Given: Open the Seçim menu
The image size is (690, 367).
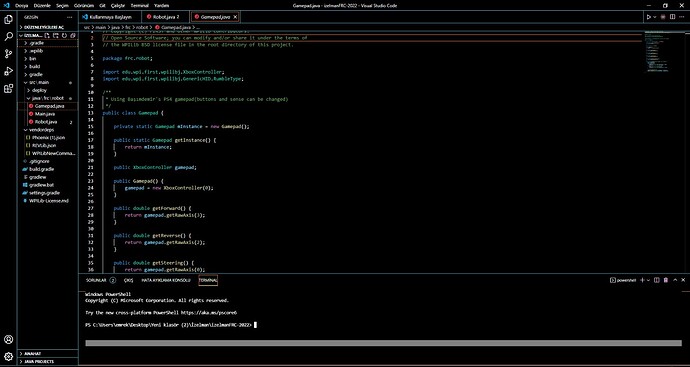Looking at the screenshot, I should point(63,5).
